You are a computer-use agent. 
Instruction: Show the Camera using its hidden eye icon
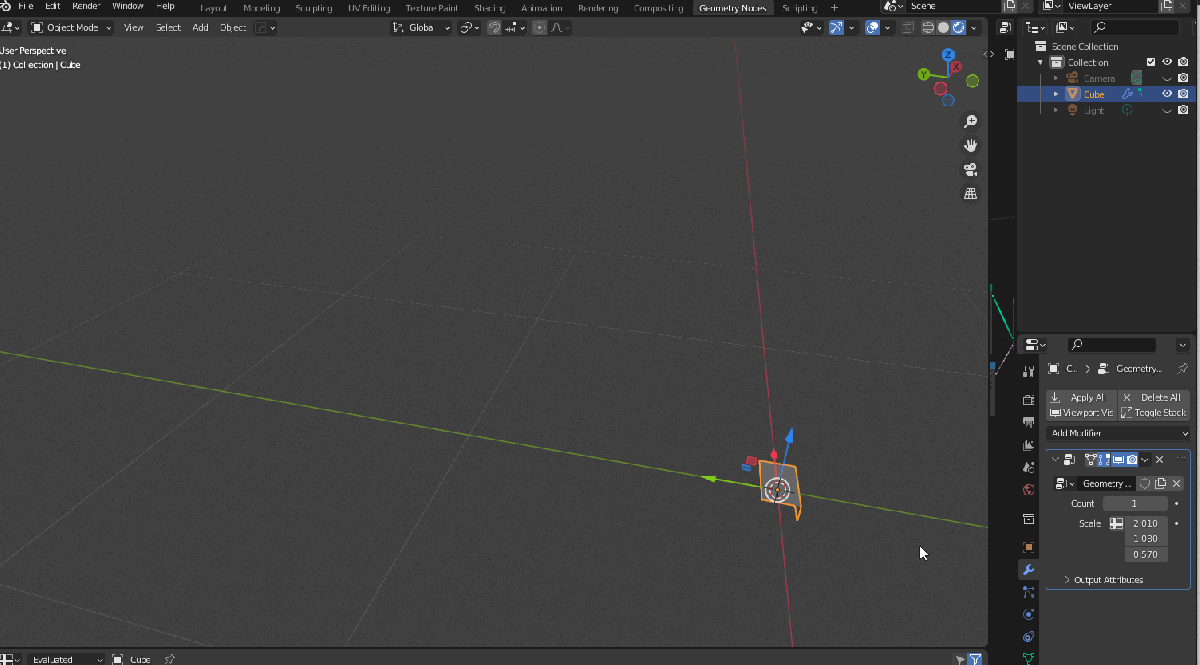[1167, 78]
